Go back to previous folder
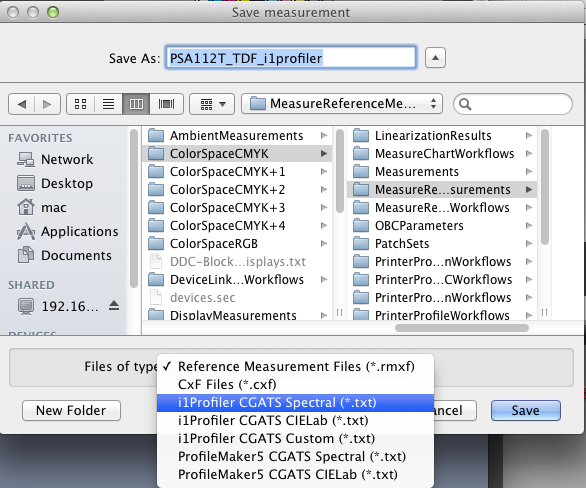The height and width of the screenshot is (488, 586). point(22,104)
